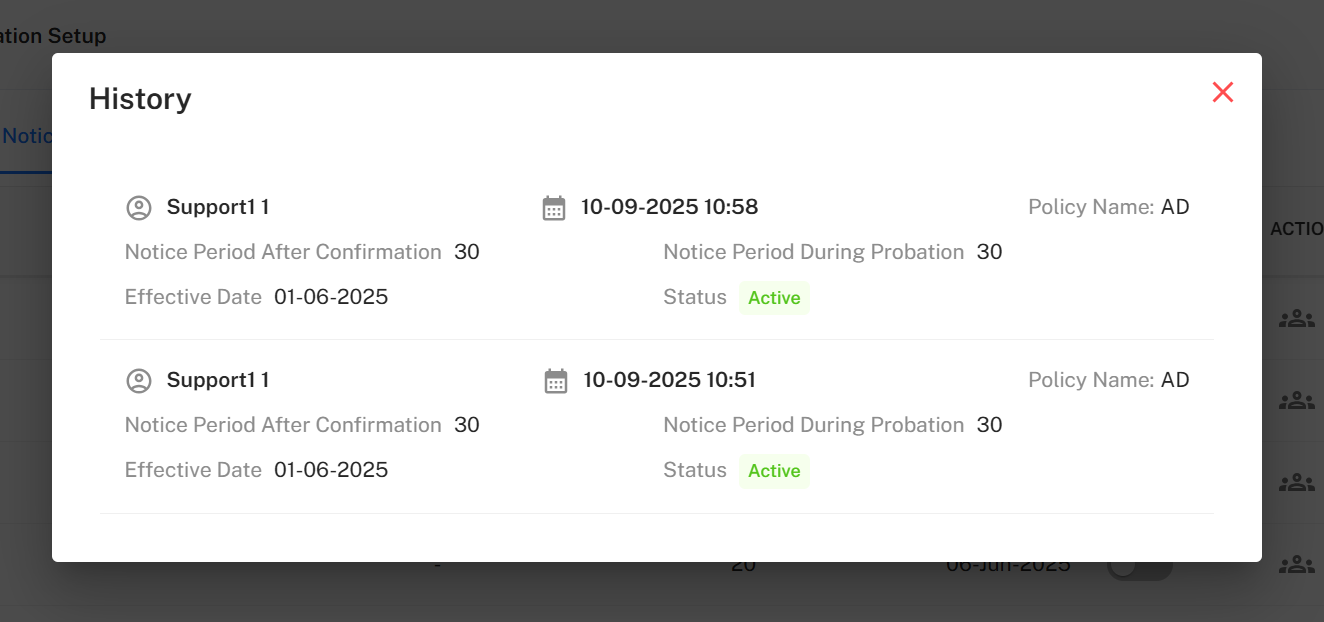Click Notice Period After Confirmation in 10:58 entry
This screenshot has height=622, width=1324.
pyautogui.click(x=283, y=252)
